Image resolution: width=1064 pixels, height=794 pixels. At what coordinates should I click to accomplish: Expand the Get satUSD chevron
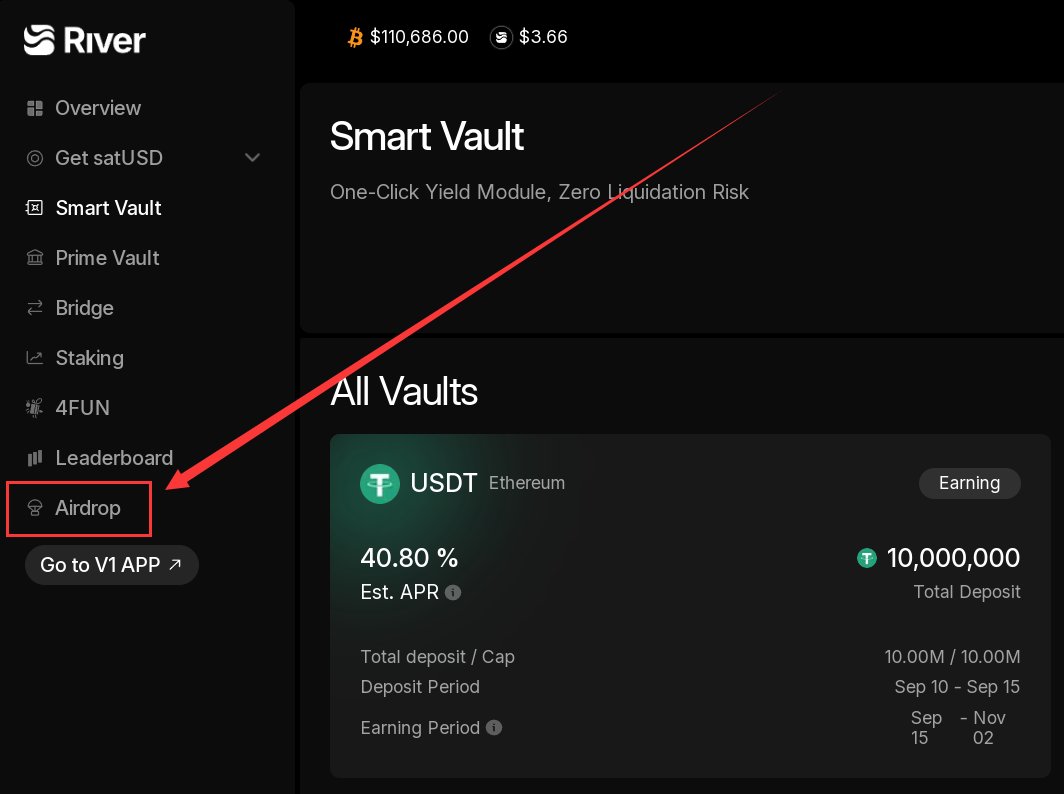[253, 158]
